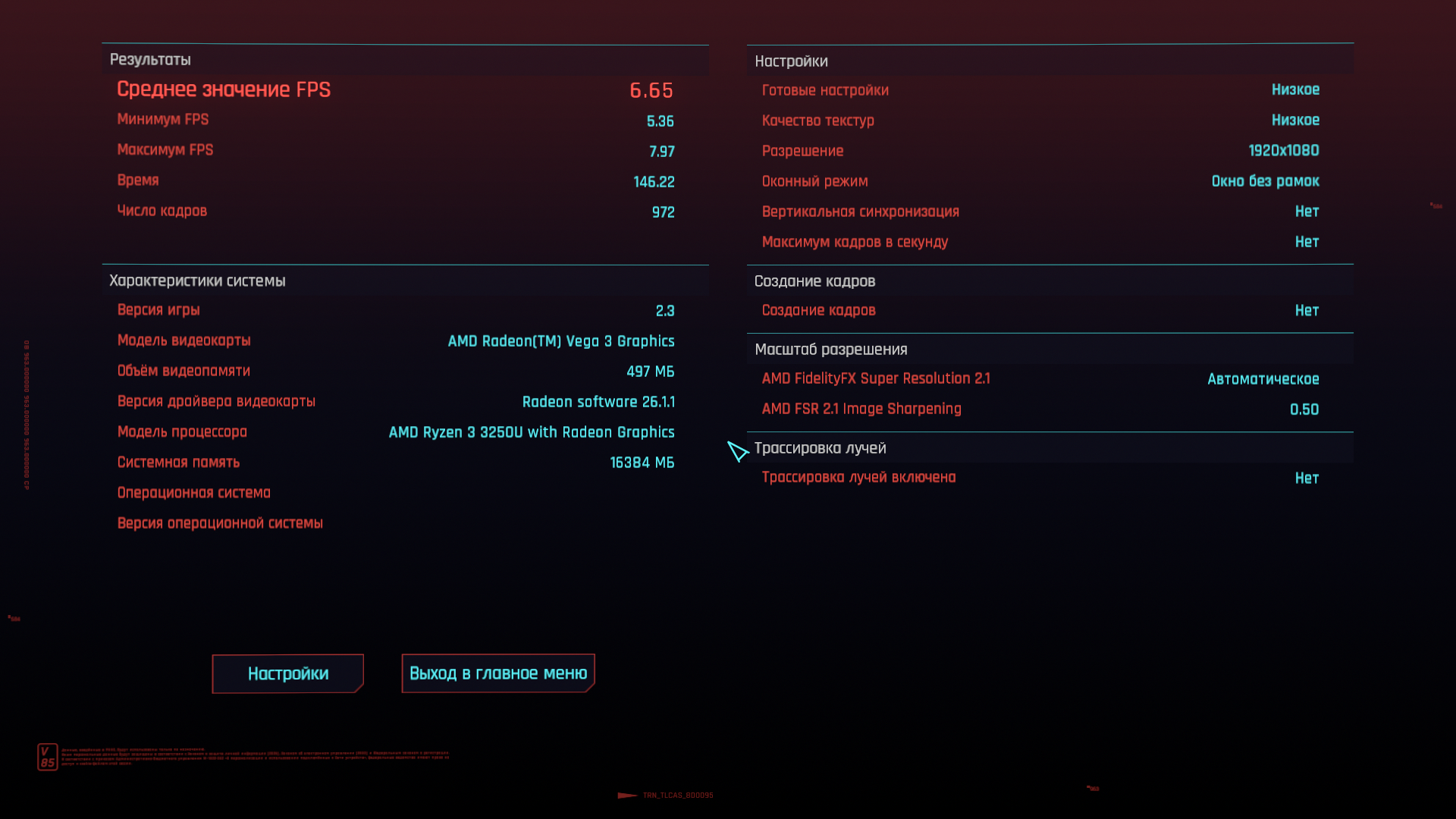Screen dimensions: 1456x819
Task: Click Оконный режим value Окно без рамок
Action: [1265, 181]
